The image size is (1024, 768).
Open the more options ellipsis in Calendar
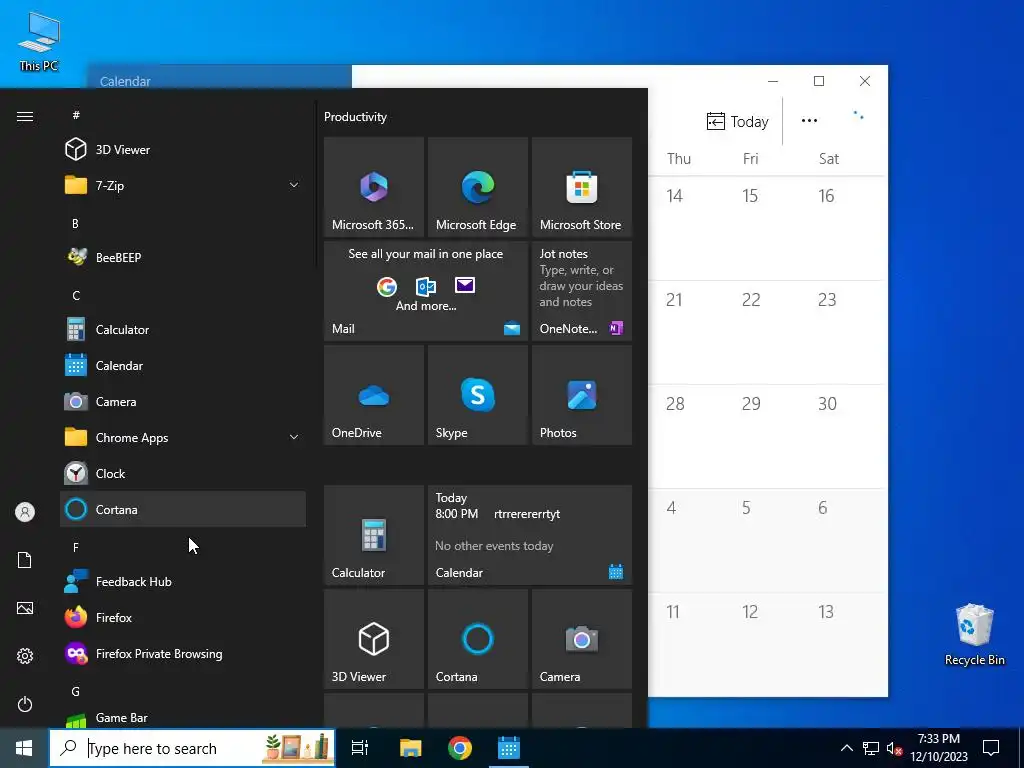coord(809,121)
